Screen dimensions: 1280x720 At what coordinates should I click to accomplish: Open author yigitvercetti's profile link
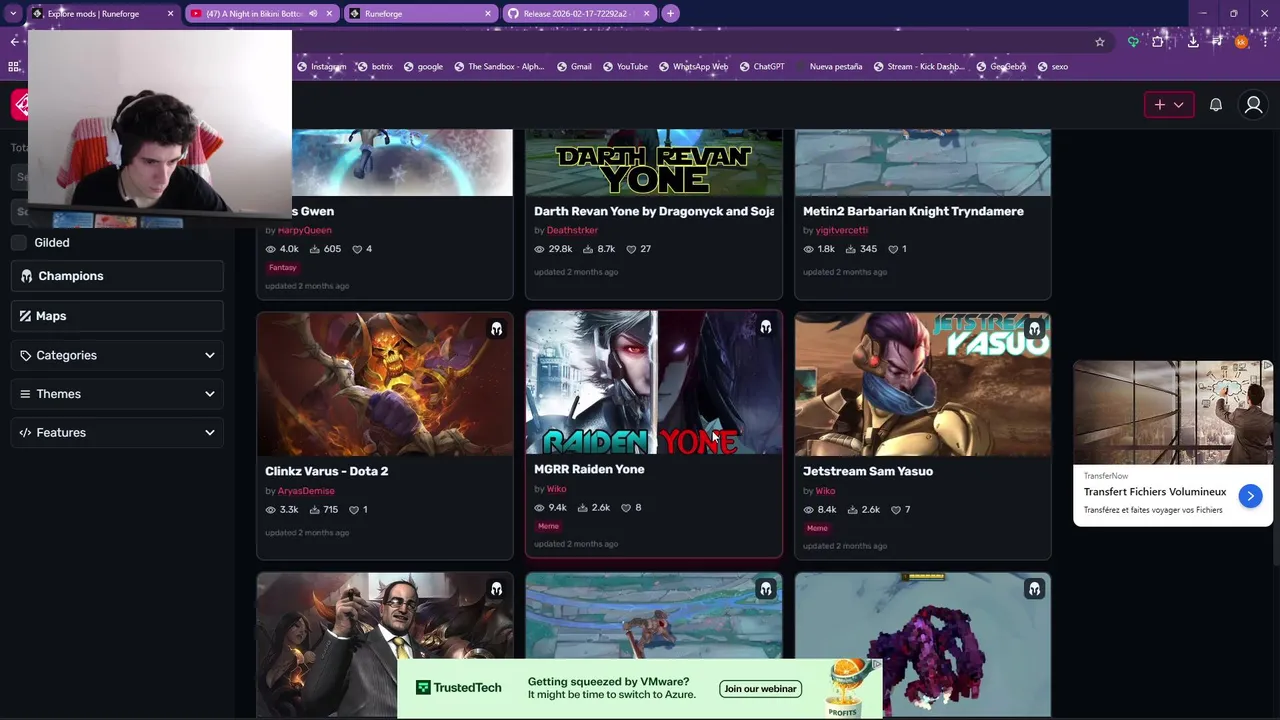(x=842, y=230)
